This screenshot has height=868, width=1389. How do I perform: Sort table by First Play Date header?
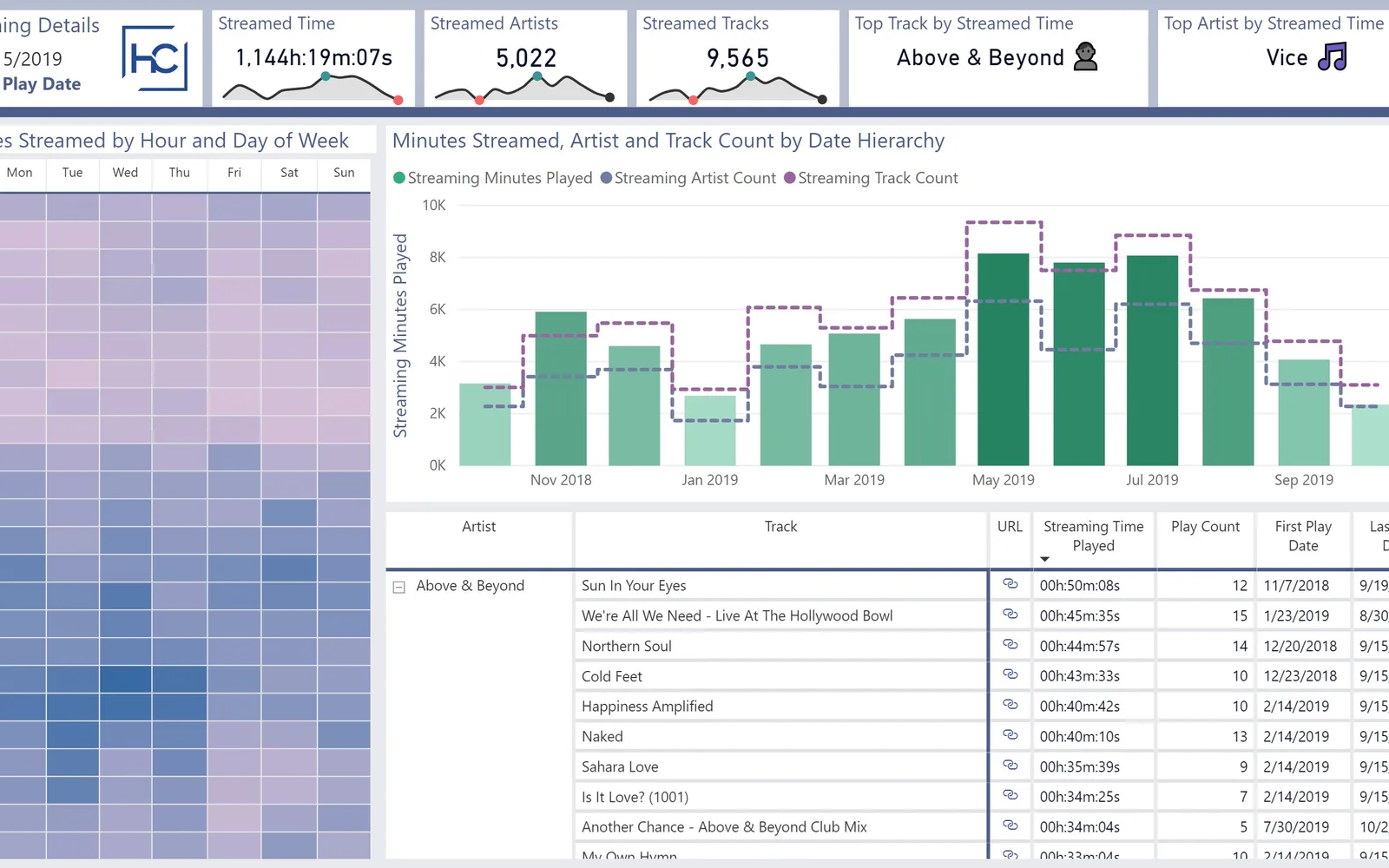[x=1303, y=536]
